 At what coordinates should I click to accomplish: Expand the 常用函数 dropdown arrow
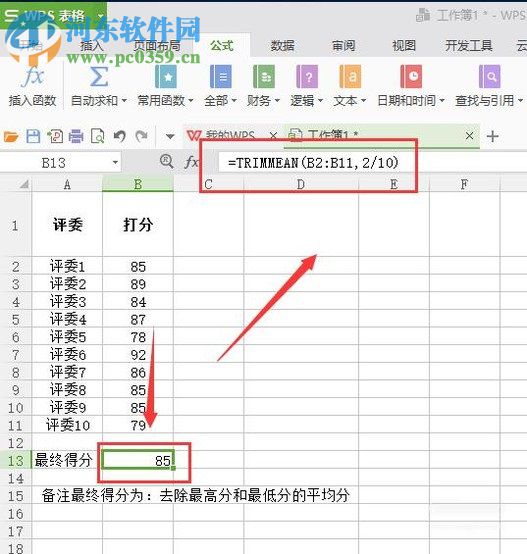191,101
